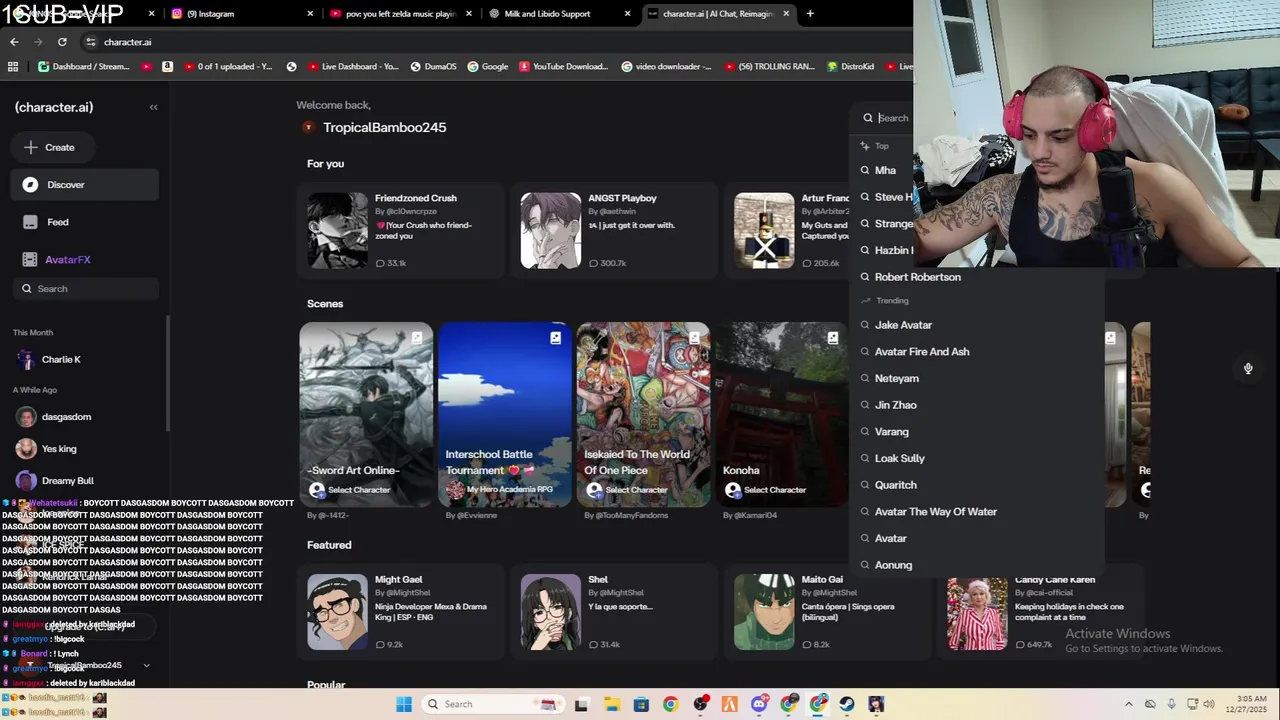The image size is (1280, 720).
Task: Collapse the character.ai sidebar
Action: coord(153,107)
